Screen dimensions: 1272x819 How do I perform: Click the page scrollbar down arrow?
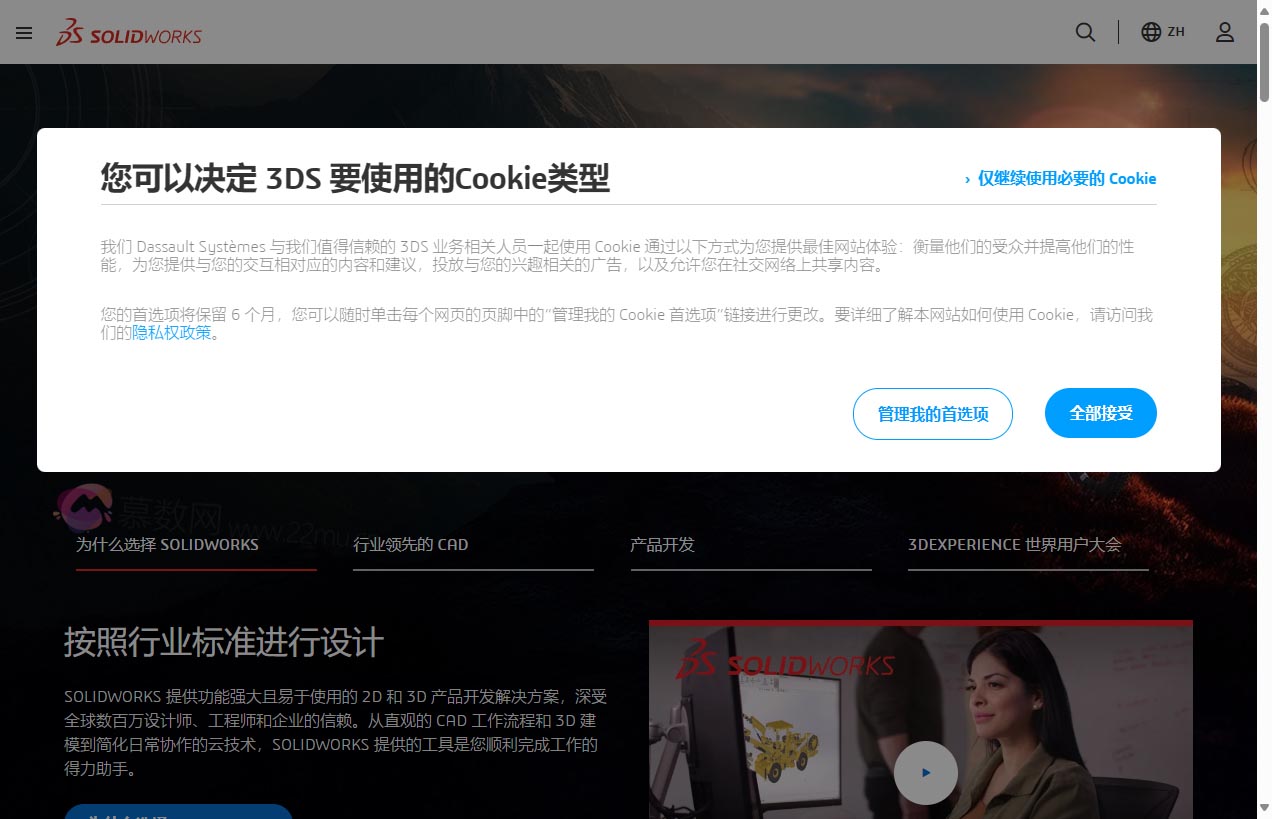pyautogui.click(x=1264, y=807)
